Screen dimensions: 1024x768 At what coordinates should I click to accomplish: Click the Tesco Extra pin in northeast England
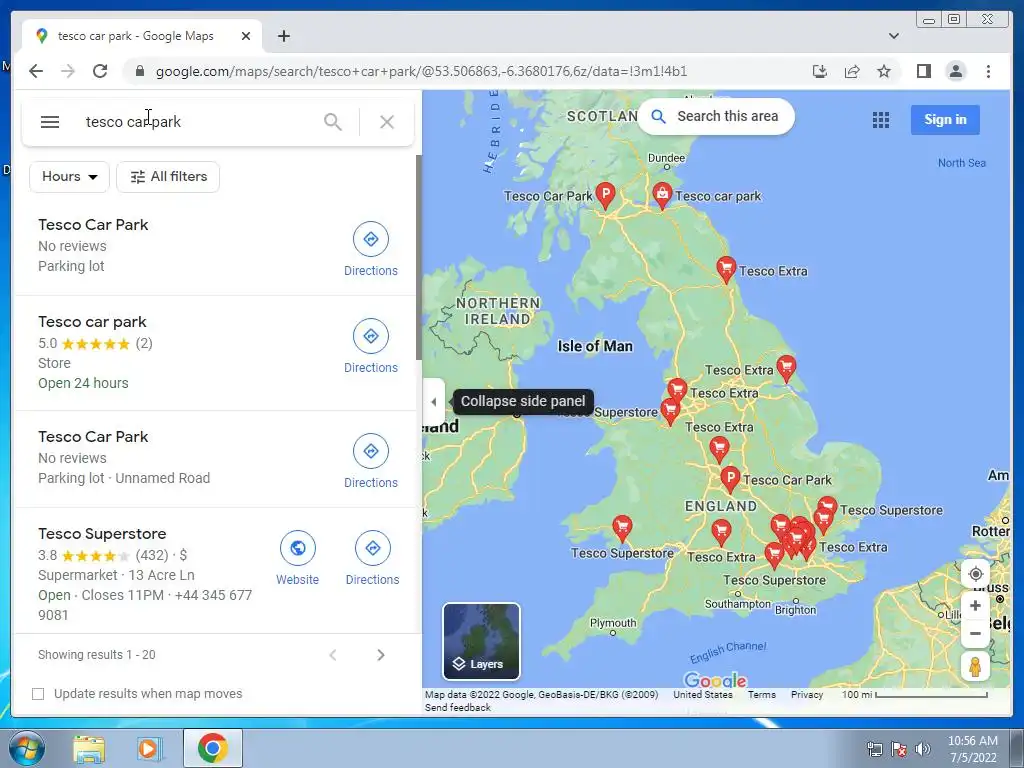[x=726, y=268]
